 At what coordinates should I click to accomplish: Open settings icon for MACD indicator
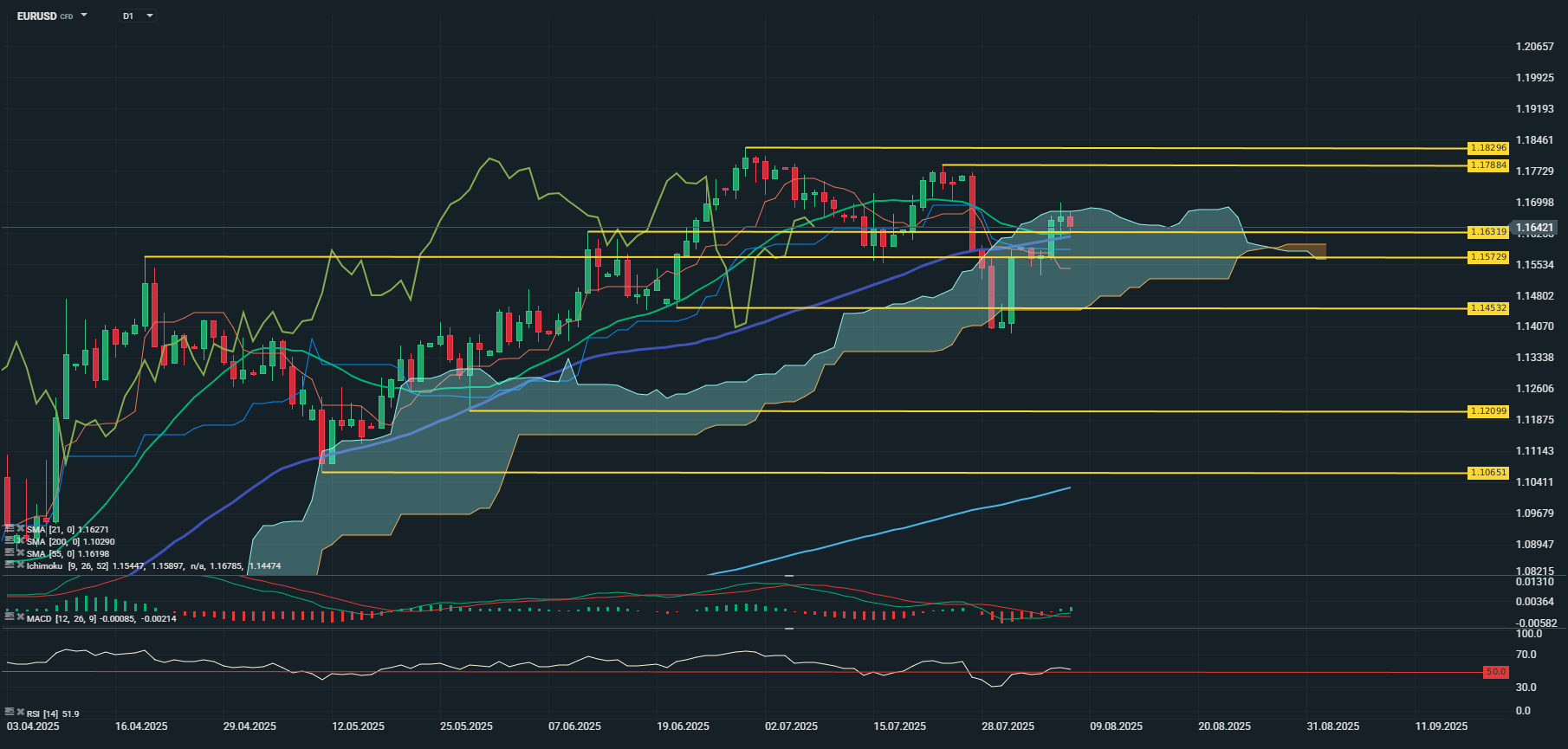point(10,617)
